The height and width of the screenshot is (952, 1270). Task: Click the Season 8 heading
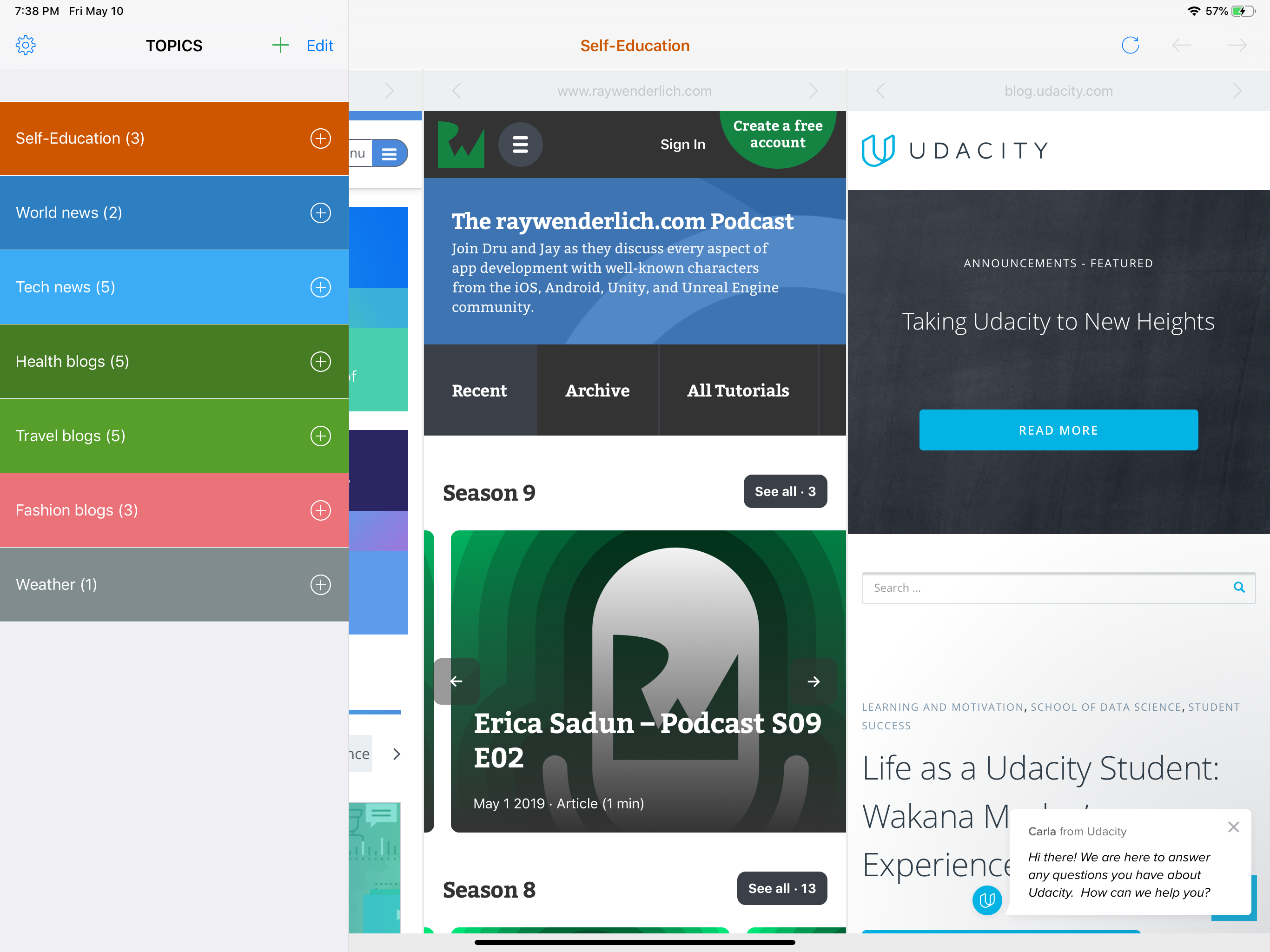[489, 889]
